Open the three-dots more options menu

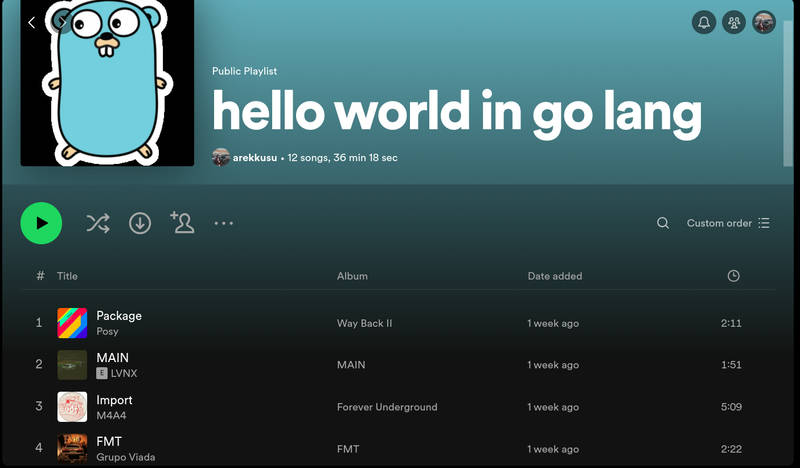223,223
